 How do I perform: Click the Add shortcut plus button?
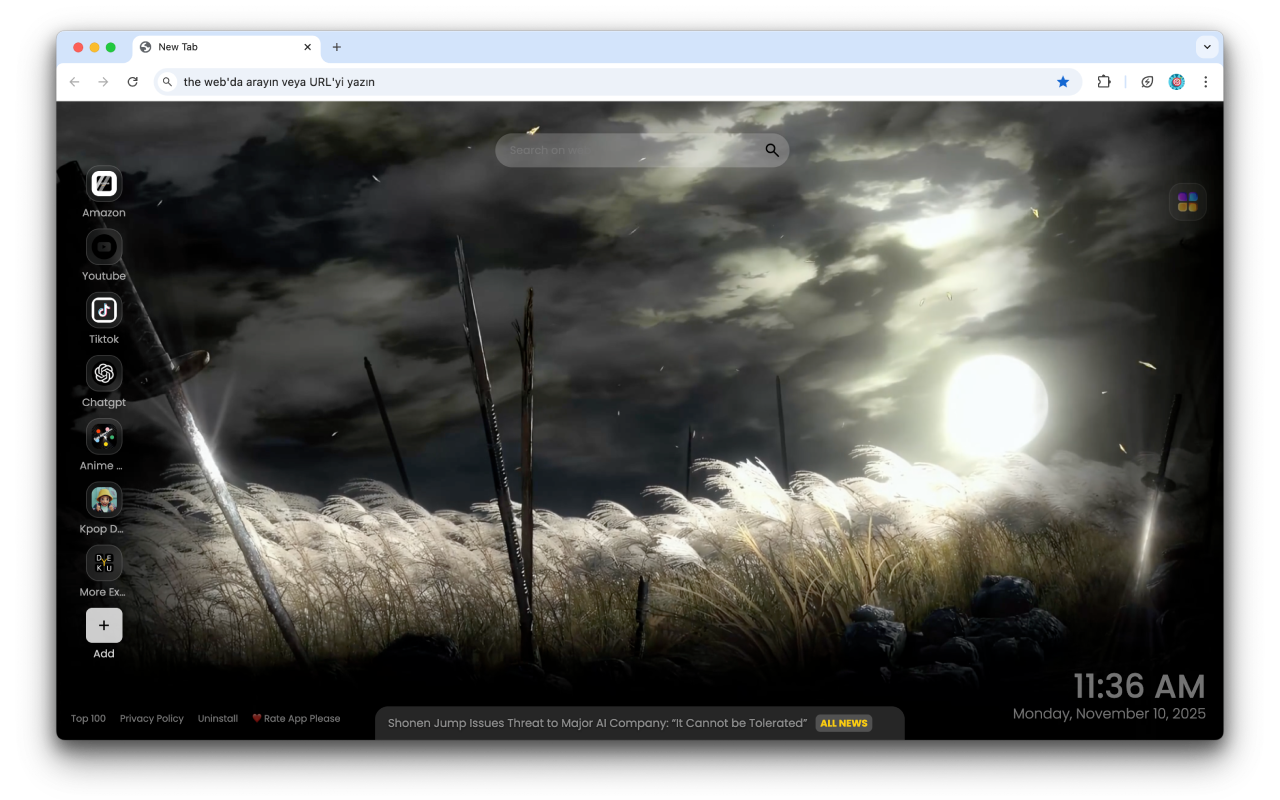pyautogui.click(x=104, y=625)
